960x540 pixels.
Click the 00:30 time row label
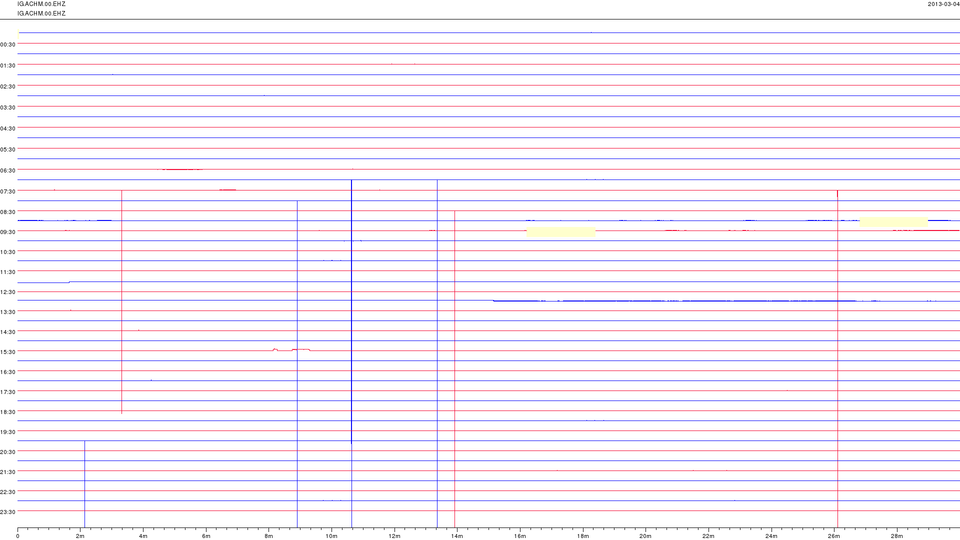click(7, 45)
